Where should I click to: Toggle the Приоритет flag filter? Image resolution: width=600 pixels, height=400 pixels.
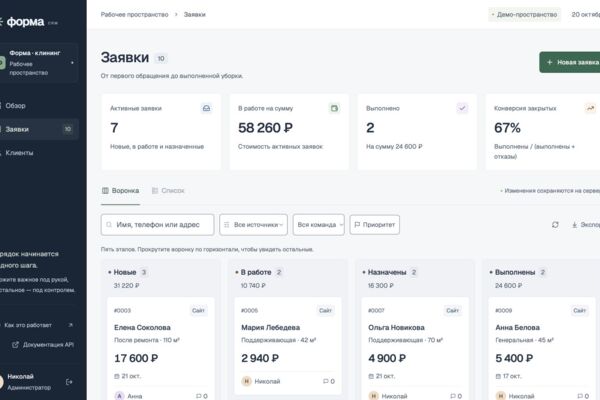coord(375,225)
